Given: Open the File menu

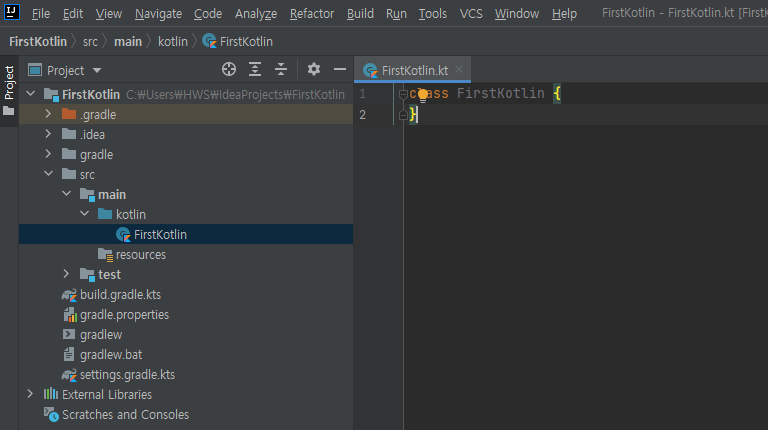Looking at the screenshot, I should (41, 14).
